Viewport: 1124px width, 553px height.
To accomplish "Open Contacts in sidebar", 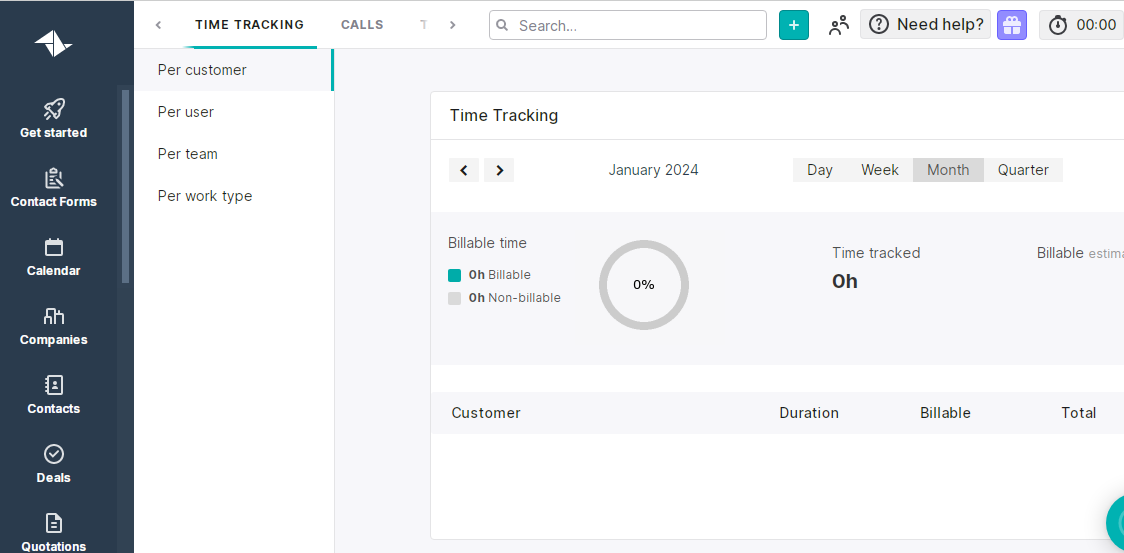I will 54,395.
